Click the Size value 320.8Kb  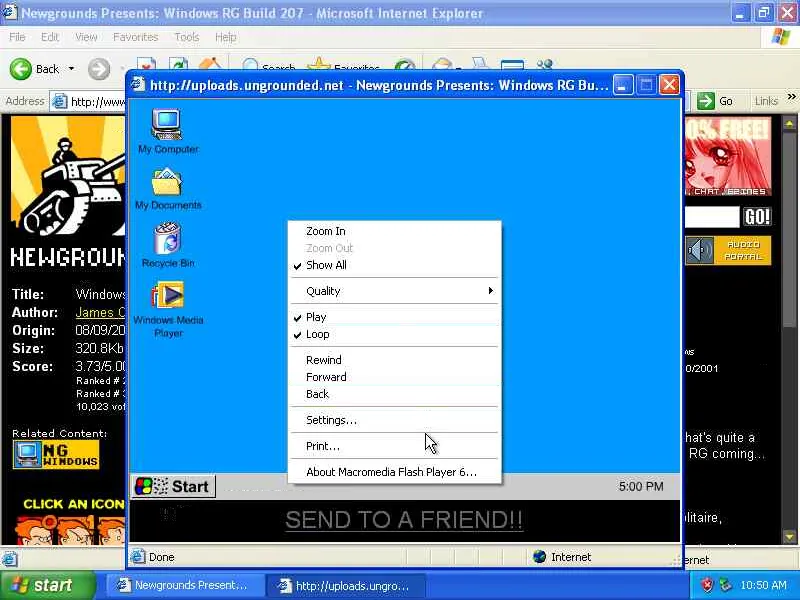point(99,348)
